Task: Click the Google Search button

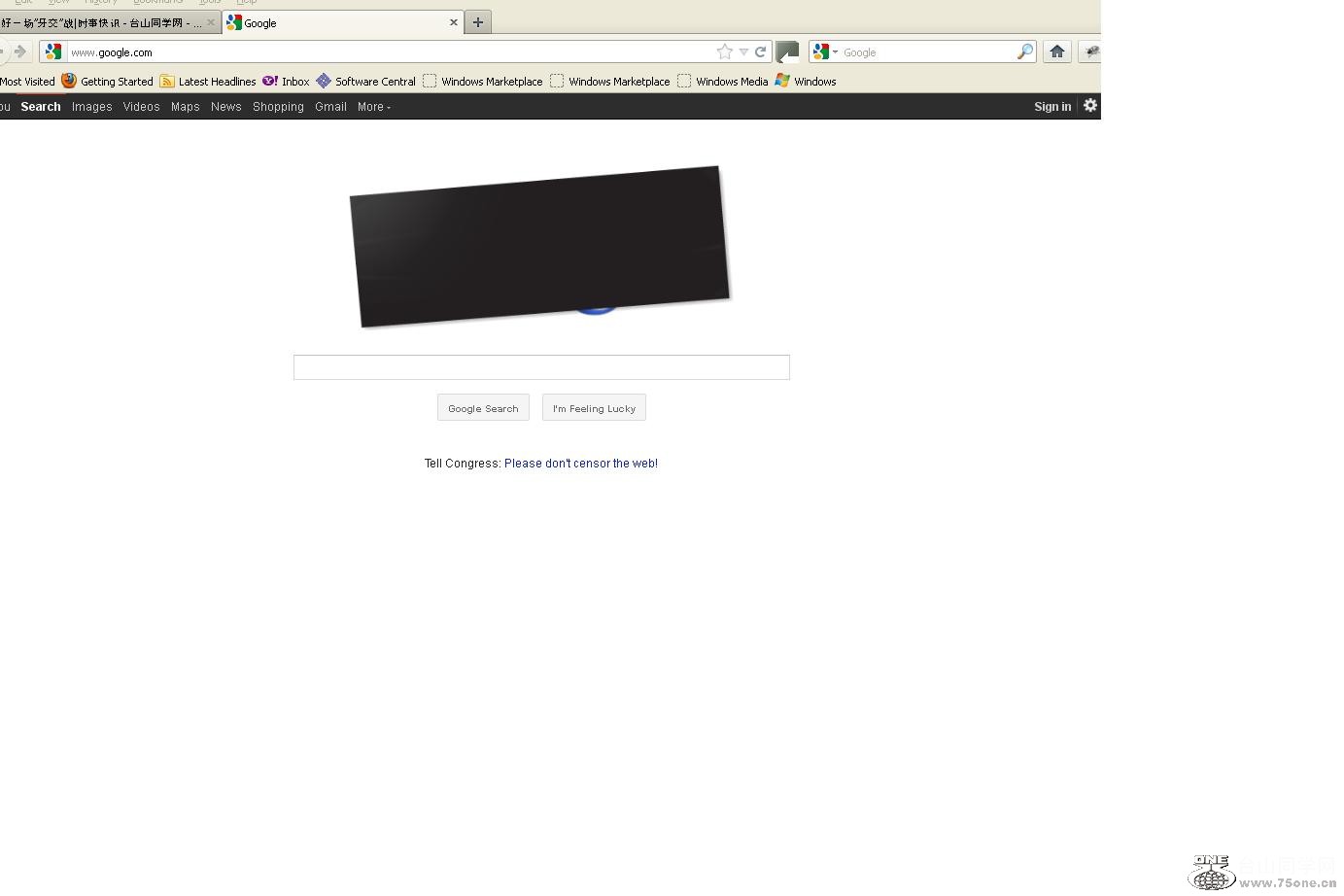Action: click(x=483, y=408)
